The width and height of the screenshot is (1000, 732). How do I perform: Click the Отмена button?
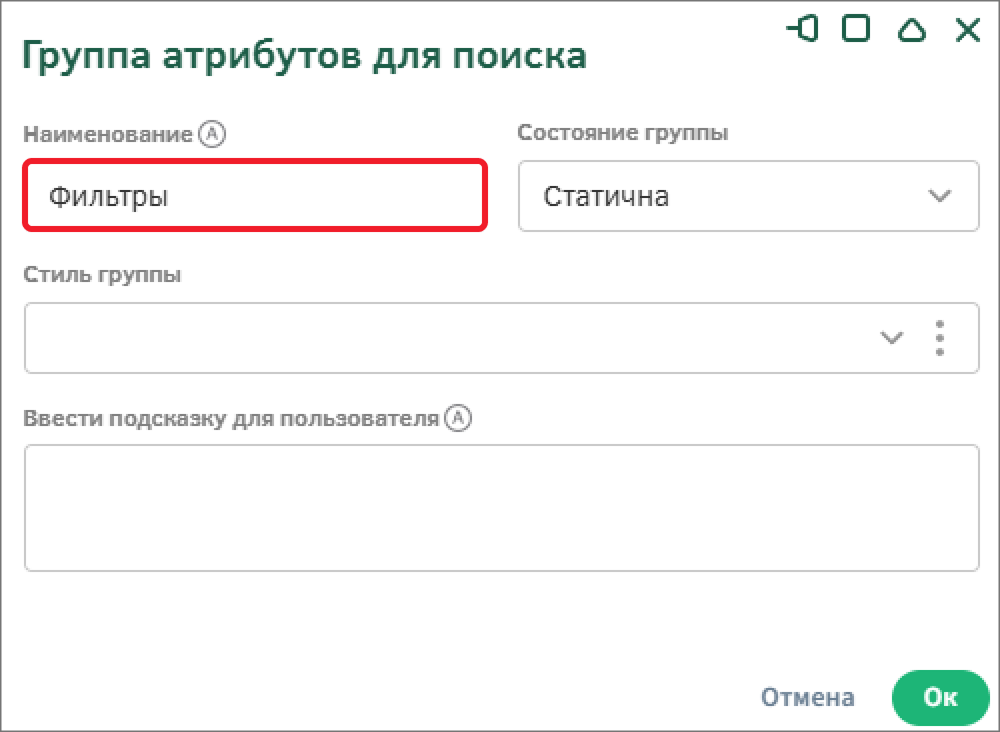point(807,698)
